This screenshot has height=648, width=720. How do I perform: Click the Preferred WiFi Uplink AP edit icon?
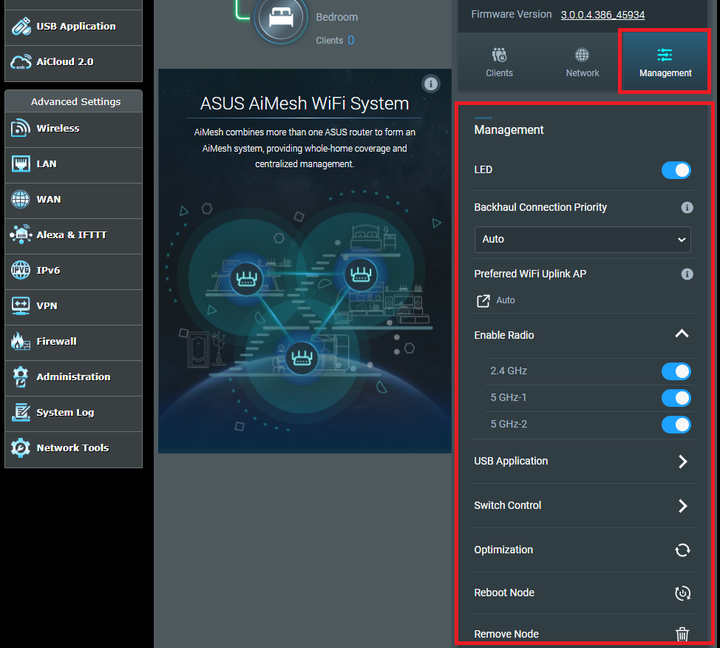click(x=483, y=301)
